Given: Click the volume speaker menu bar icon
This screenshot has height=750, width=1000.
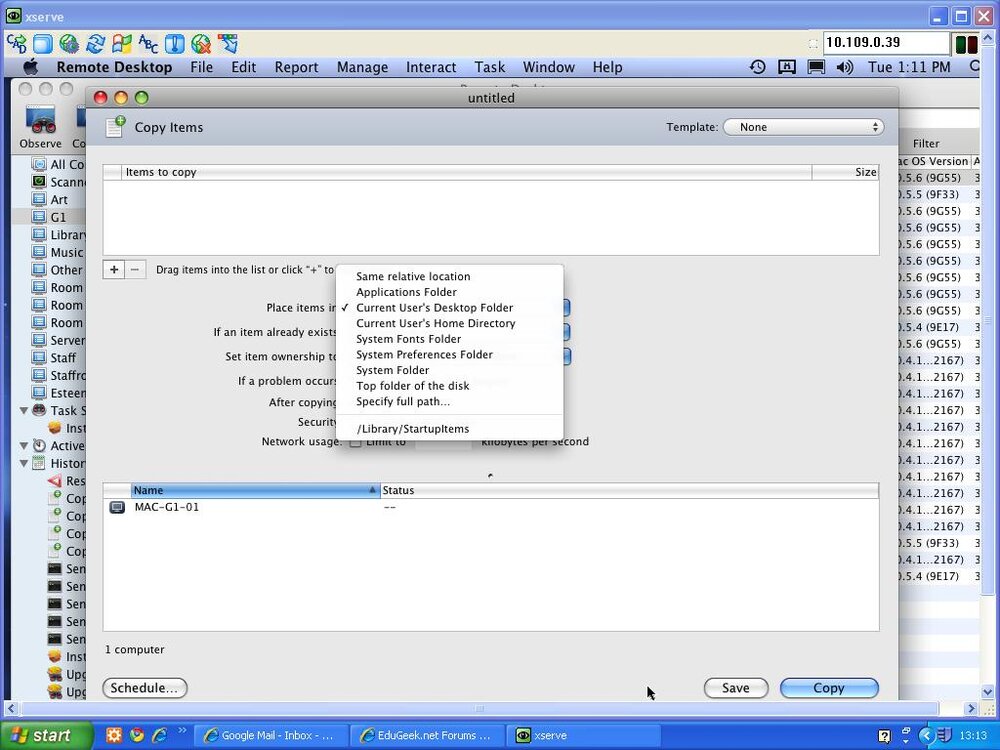Looking at the screenshot, I should [x=844, y=67].
